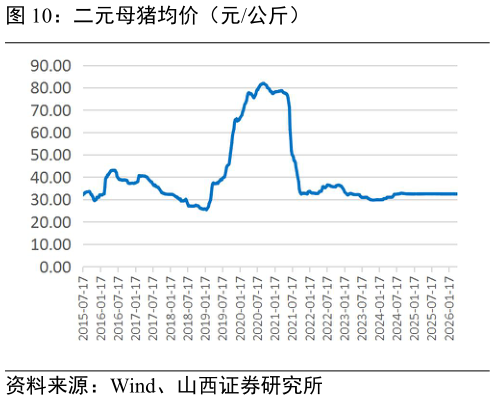
Task: Click the y-axis label 90.00
Action: click(x=51, y=66)
